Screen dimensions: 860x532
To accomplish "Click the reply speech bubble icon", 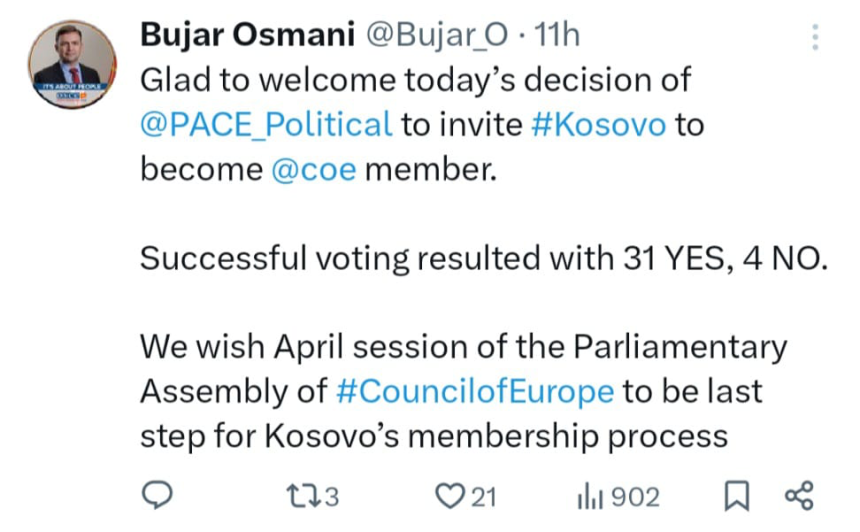I will coord(158,496).
